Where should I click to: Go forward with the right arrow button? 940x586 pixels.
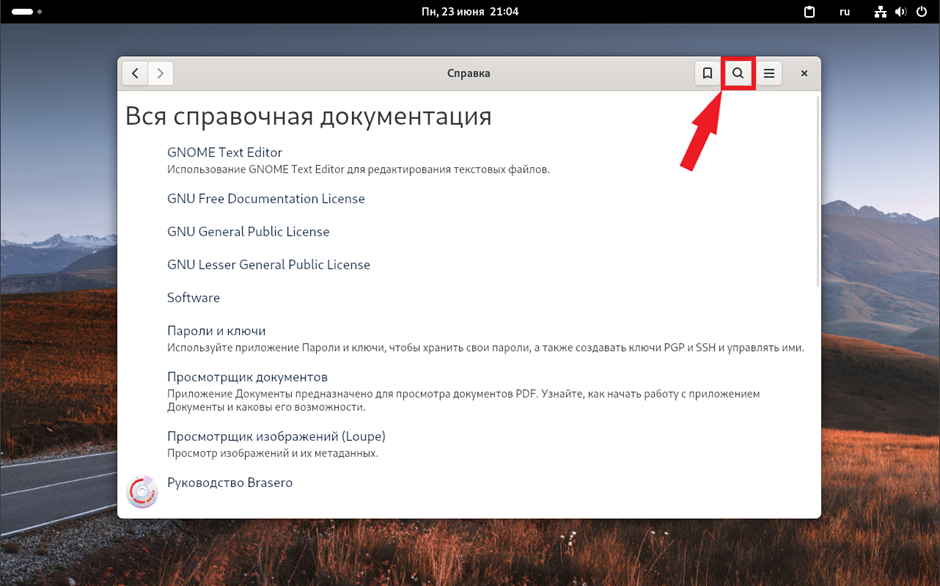160,73
